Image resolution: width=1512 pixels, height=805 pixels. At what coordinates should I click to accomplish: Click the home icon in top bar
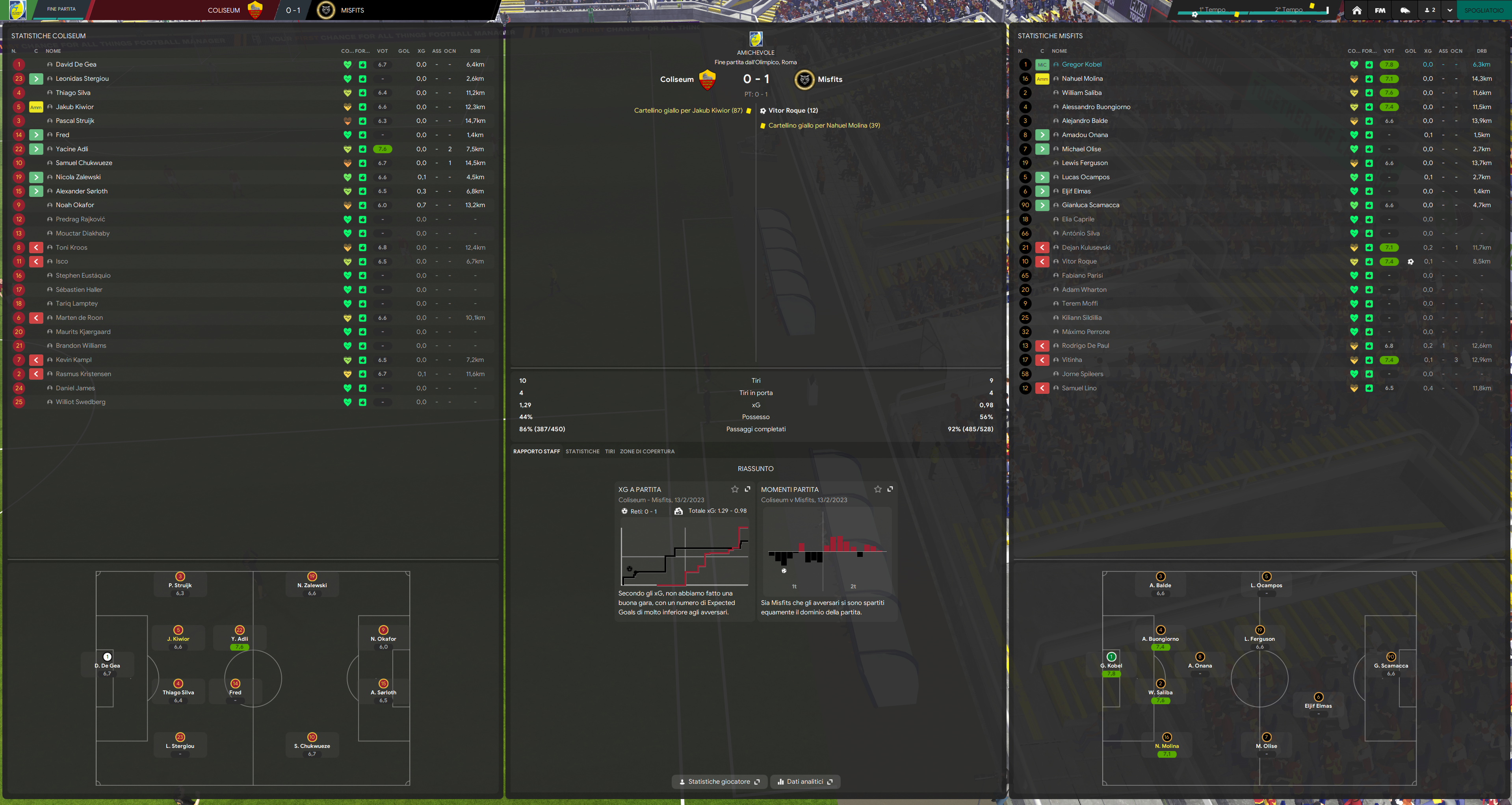click(x=1356, y=10)
